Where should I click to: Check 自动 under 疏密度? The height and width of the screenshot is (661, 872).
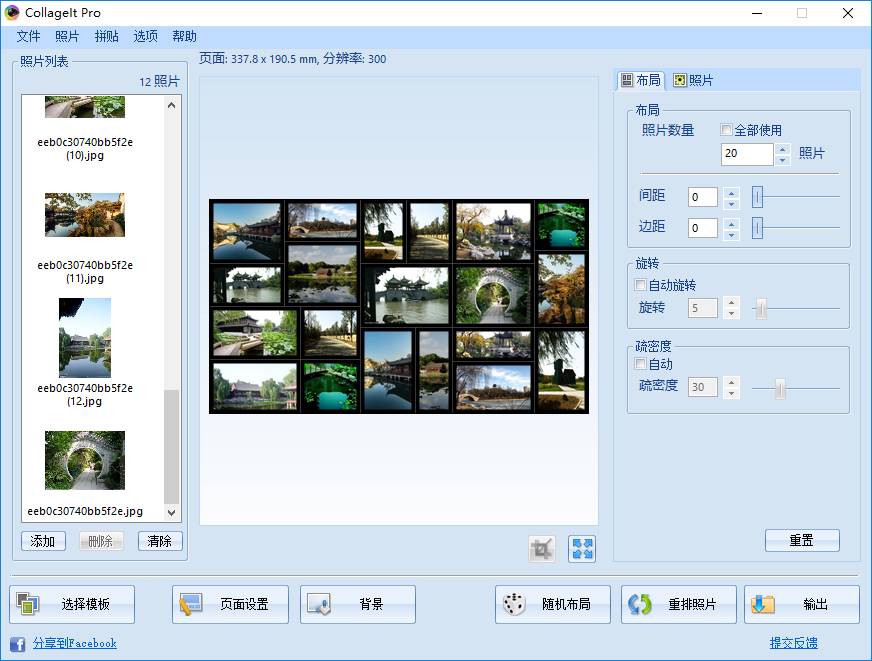click(640, 364)
